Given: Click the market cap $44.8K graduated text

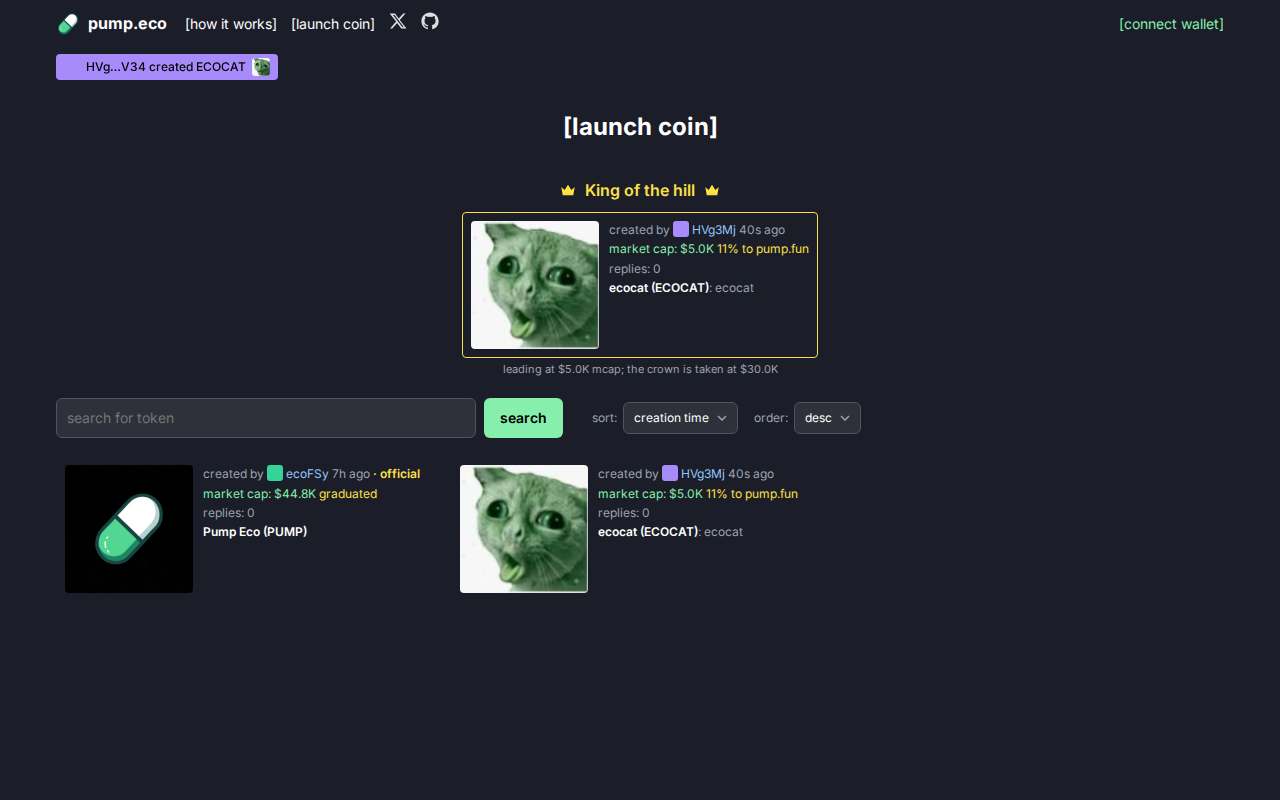Looking at the screenshot, I should pyautogui.click(x=290, y=494).
